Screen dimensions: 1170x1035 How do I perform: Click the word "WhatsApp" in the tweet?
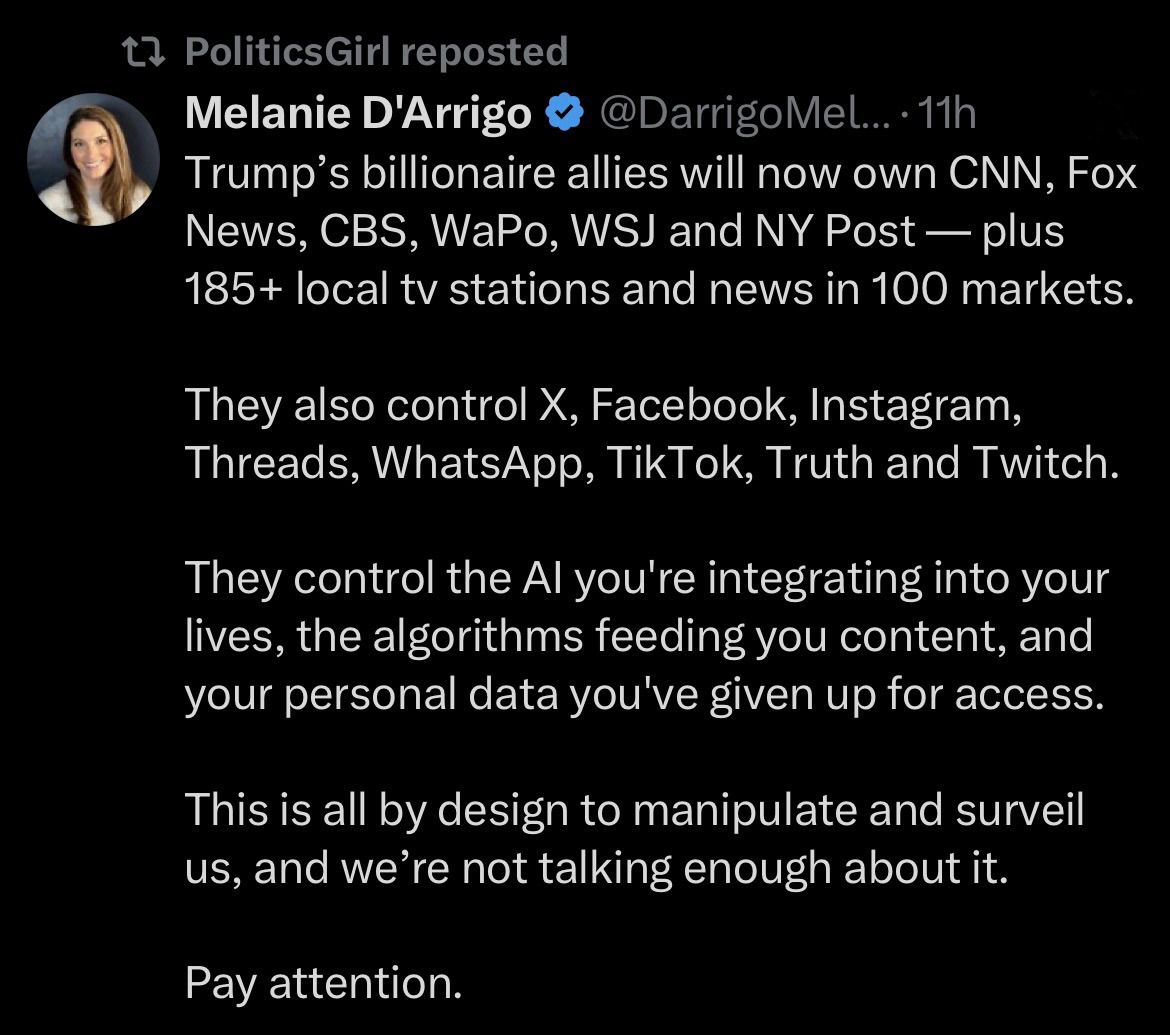click(x=474, y=463)
